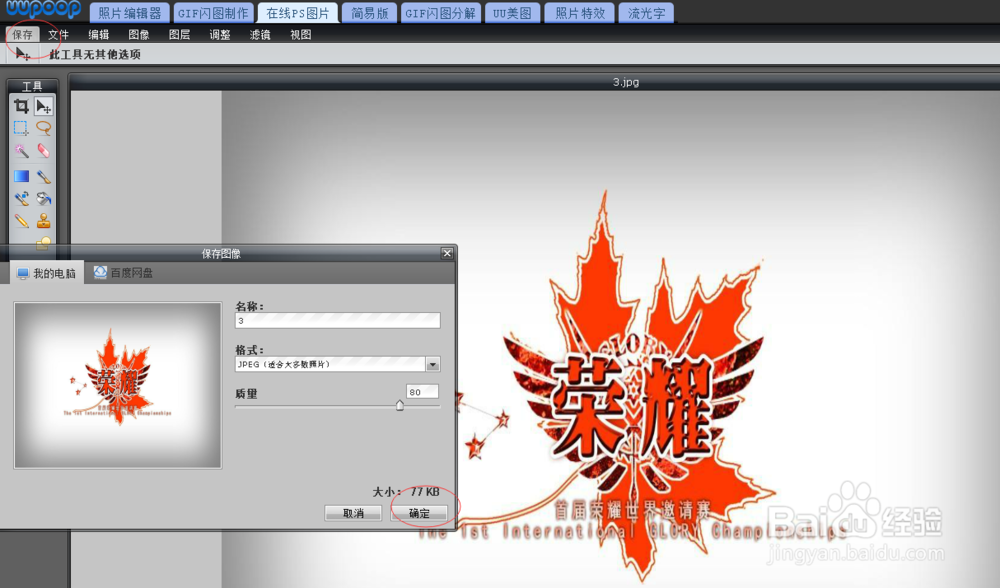Click the 工具 panel header
This screenshot has height=588, width=1000.
click(32, 86)
